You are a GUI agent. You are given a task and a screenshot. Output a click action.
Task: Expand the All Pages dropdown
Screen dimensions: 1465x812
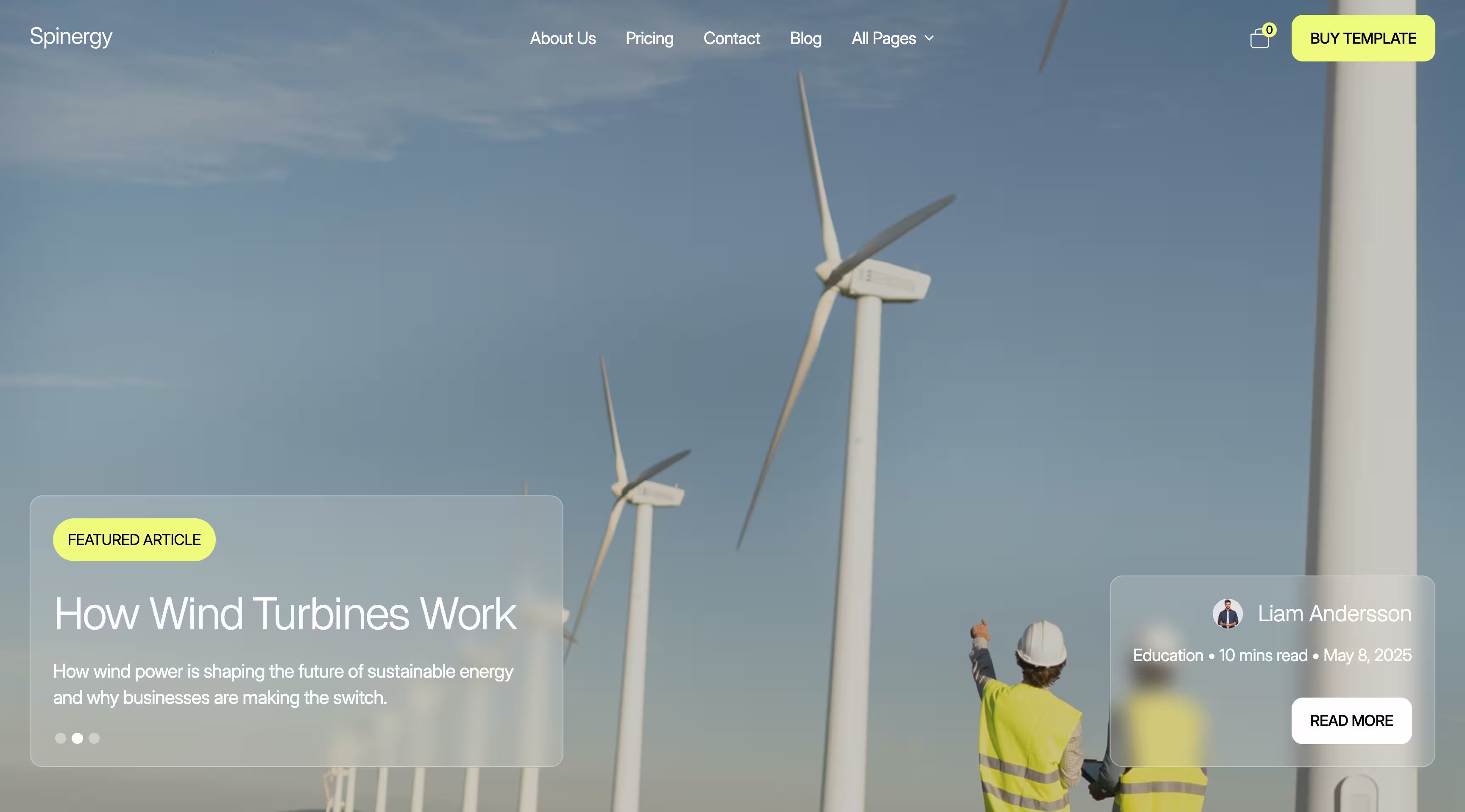click(884, 39)
